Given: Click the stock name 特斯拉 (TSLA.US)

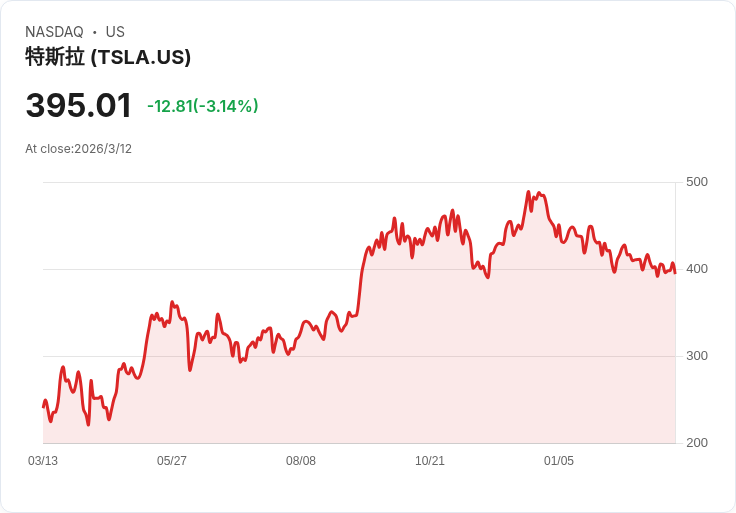Looking at the screenshot, I should click(108, 57).
